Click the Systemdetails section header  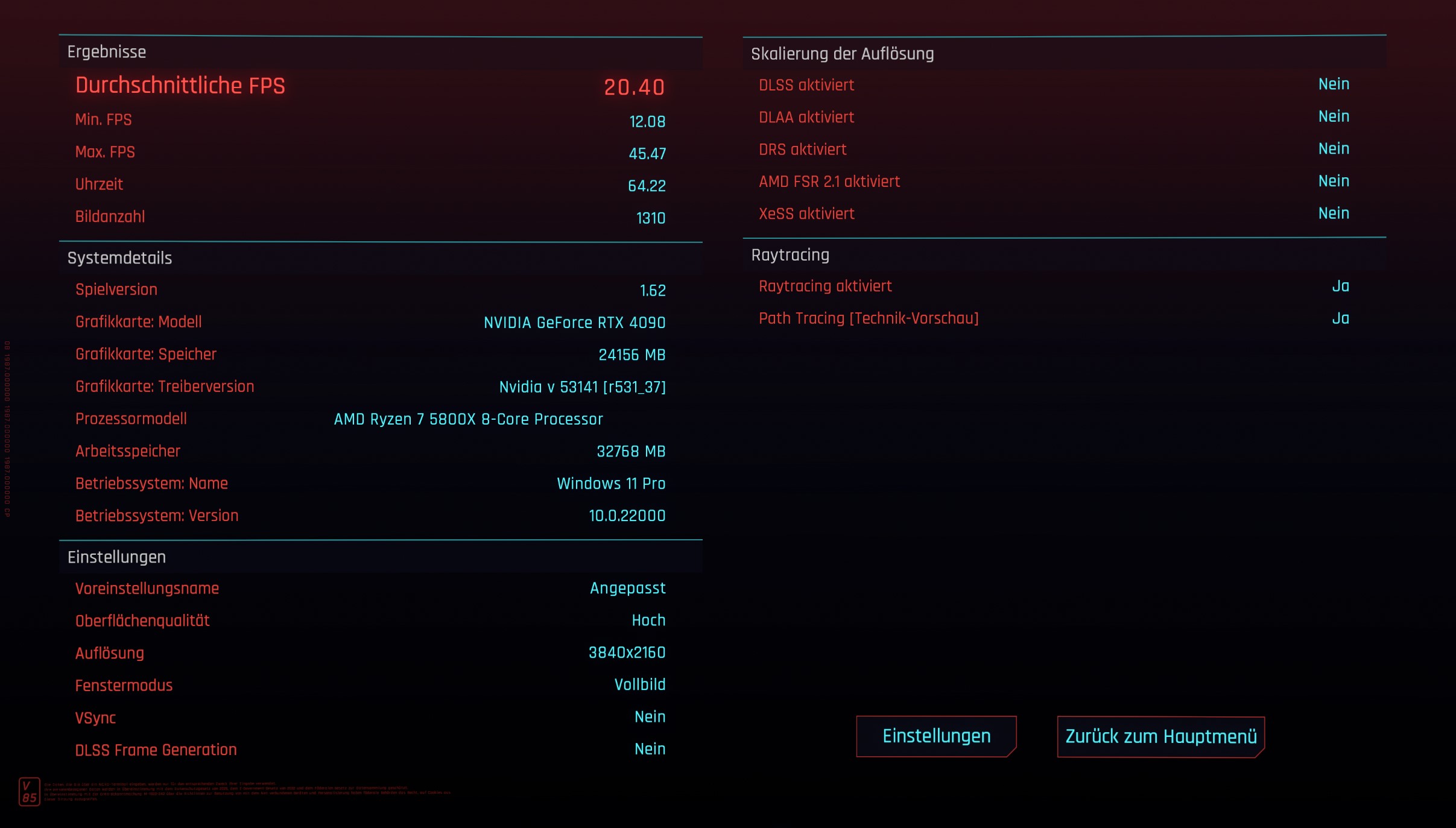[119, 258]
